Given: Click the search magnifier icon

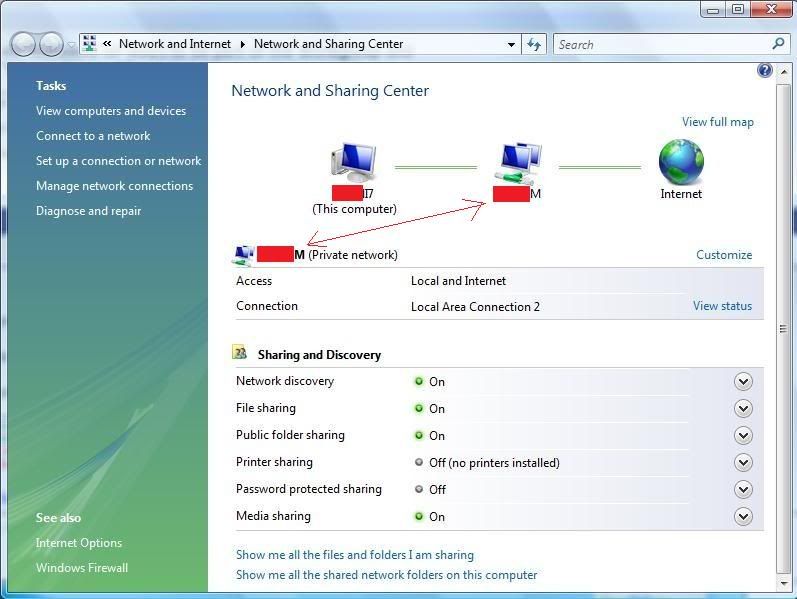Looking at the screenshot, I should (779, 44).
